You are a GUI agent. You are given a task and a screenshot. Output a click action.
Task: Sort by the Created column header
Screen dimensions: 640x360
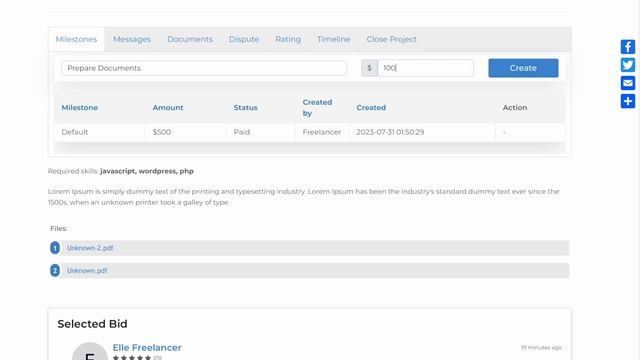(371, 108)
